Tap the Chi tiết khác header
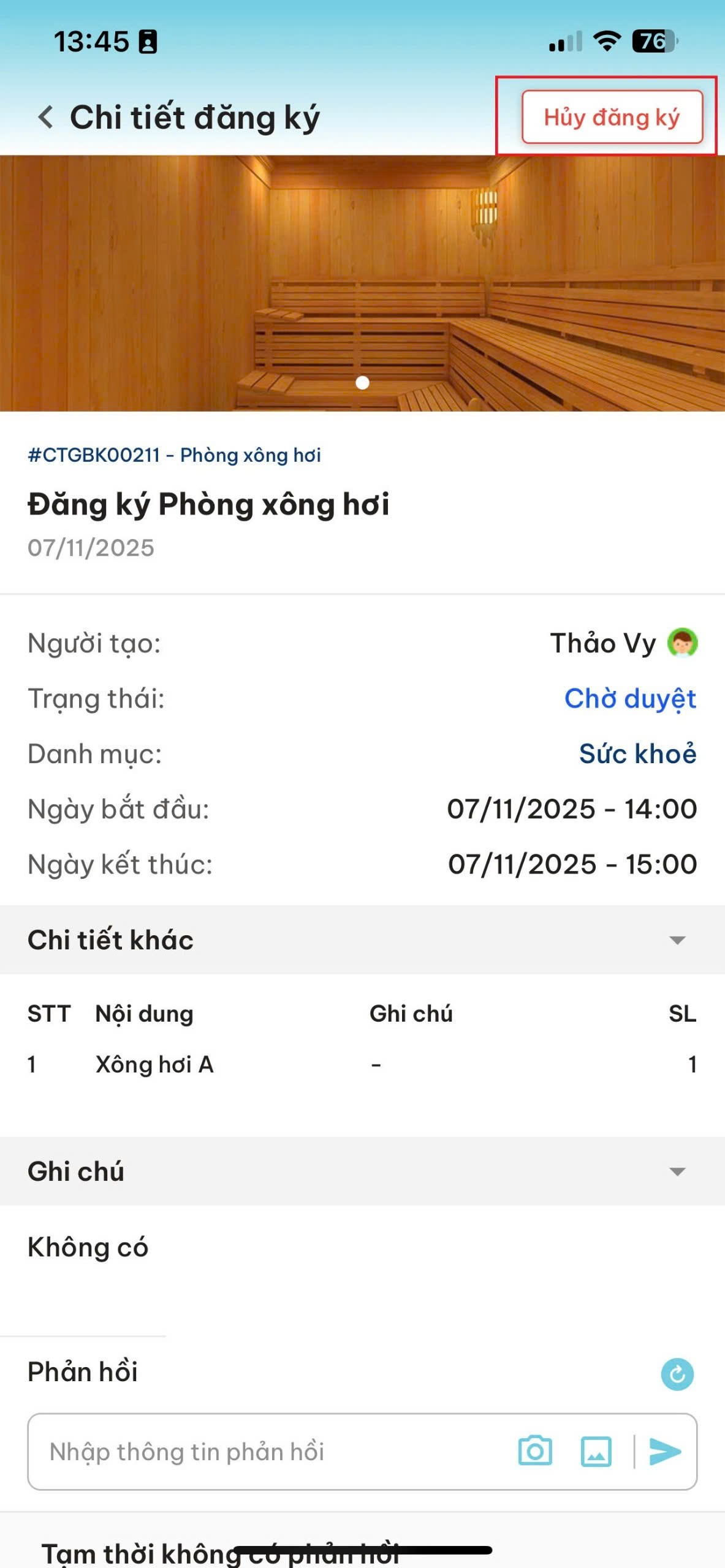This screenshot has width=725, height=1568. pos(110,940)
